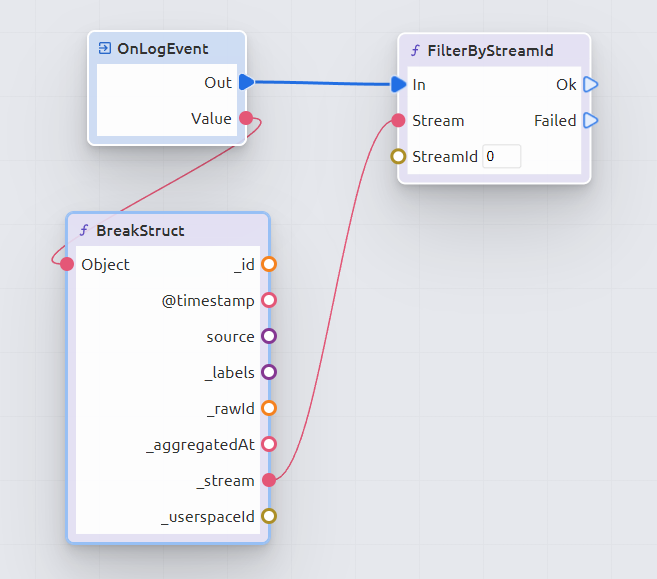Click the In execution pin on FilterByStreamId
The image size is (657, 579).
[399, 84]
